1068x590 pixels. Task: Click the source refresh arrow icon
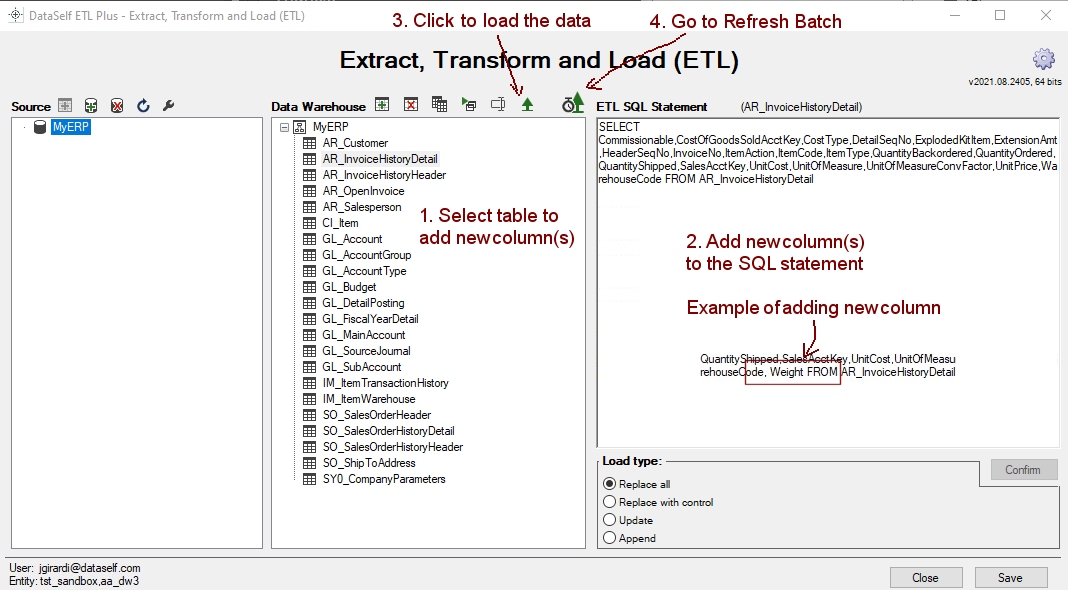[x=143, y=105]
